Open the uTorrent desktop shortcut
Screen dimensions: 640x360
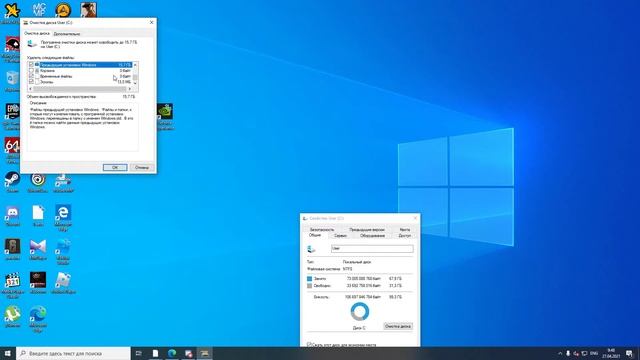12,314
